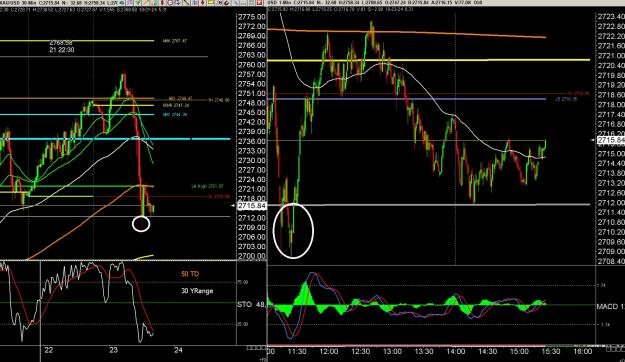This screenshot has height=362, width=625.
Task: Click the 2712.00 right price axis label
Action: click(x=611, y=203)
